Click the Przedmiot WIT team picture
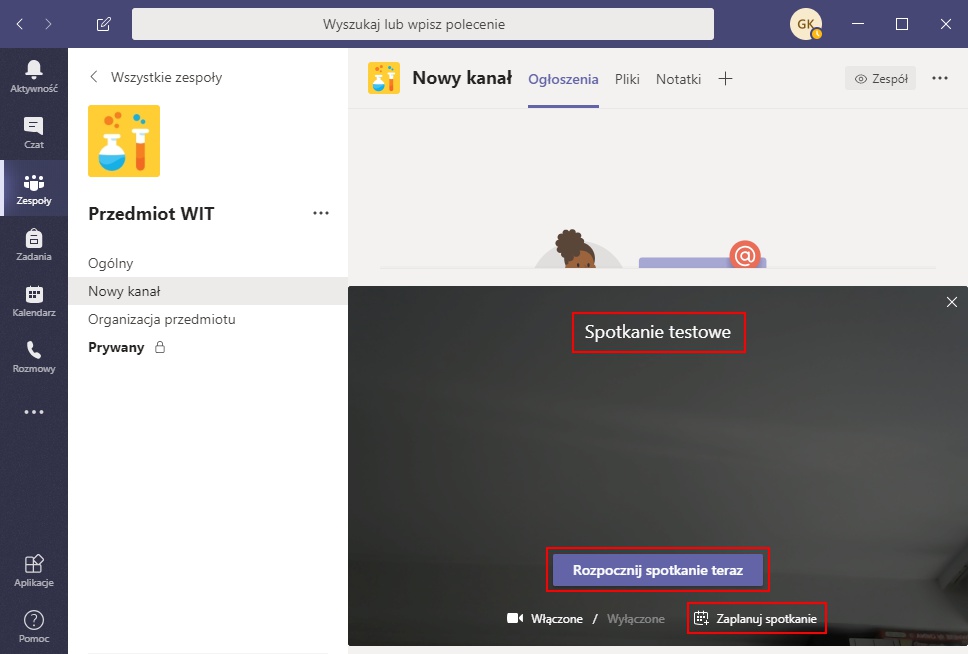Screen dimensions: 968x654 pos(124,141)
